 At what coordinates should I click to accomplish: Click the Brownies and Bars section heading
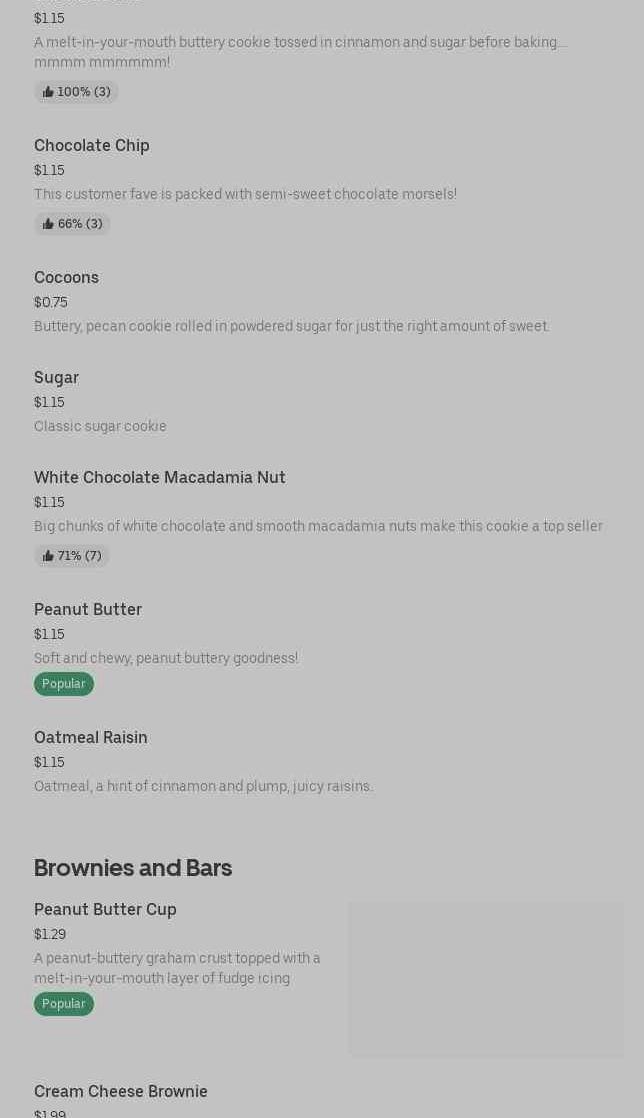click(x=133, y=867)
